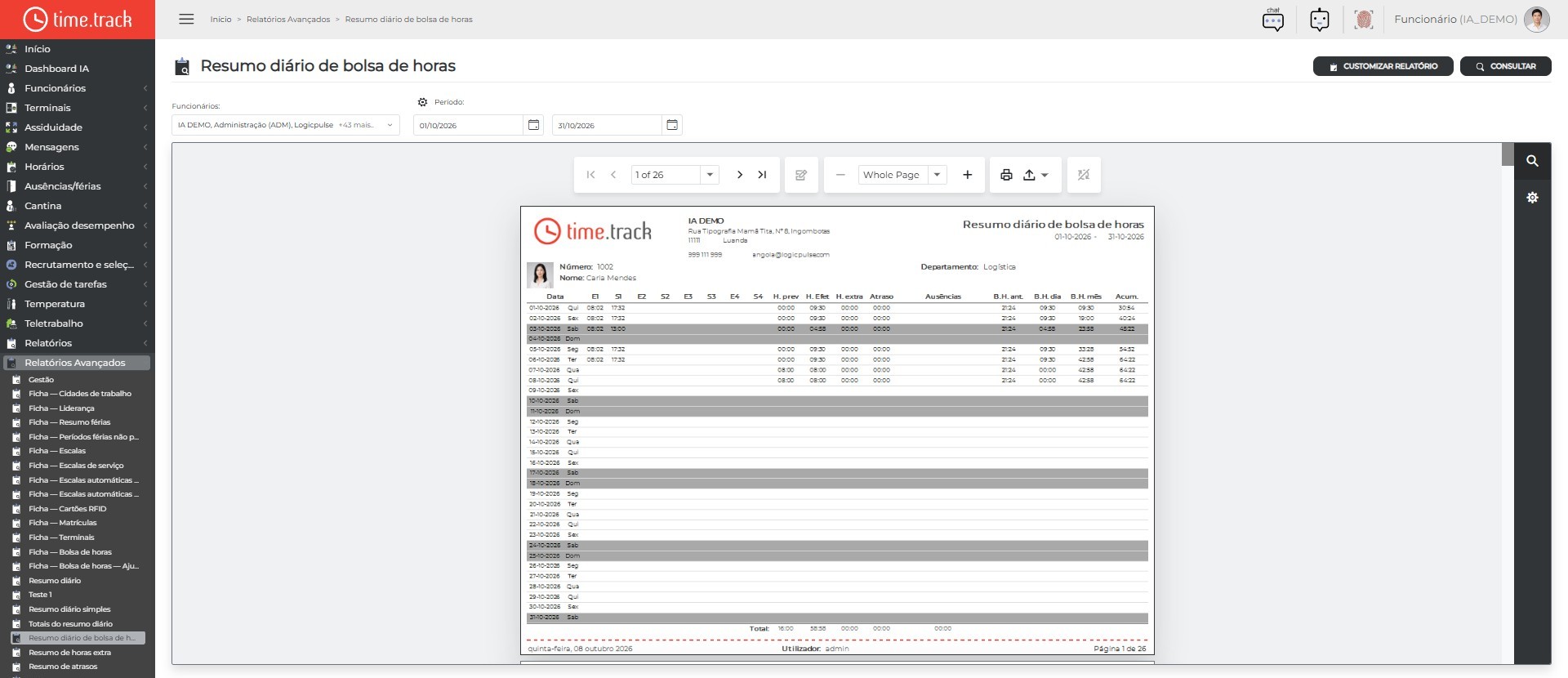Open Whole Page zoom dropdown
1568x678 pixels.
[x=937, y=175]
